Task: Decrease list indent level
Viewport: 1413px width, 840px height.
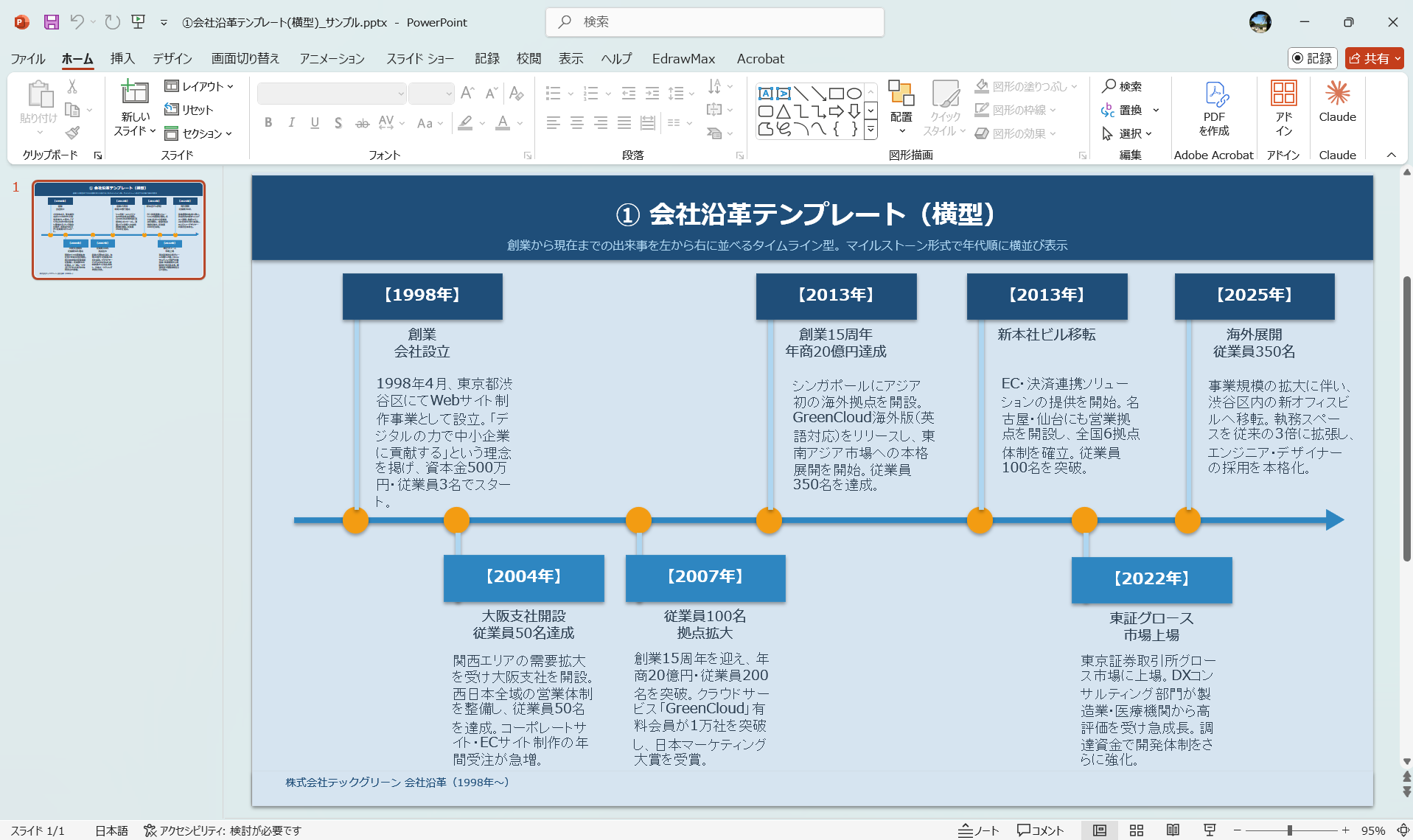Action: click(629, 94)
